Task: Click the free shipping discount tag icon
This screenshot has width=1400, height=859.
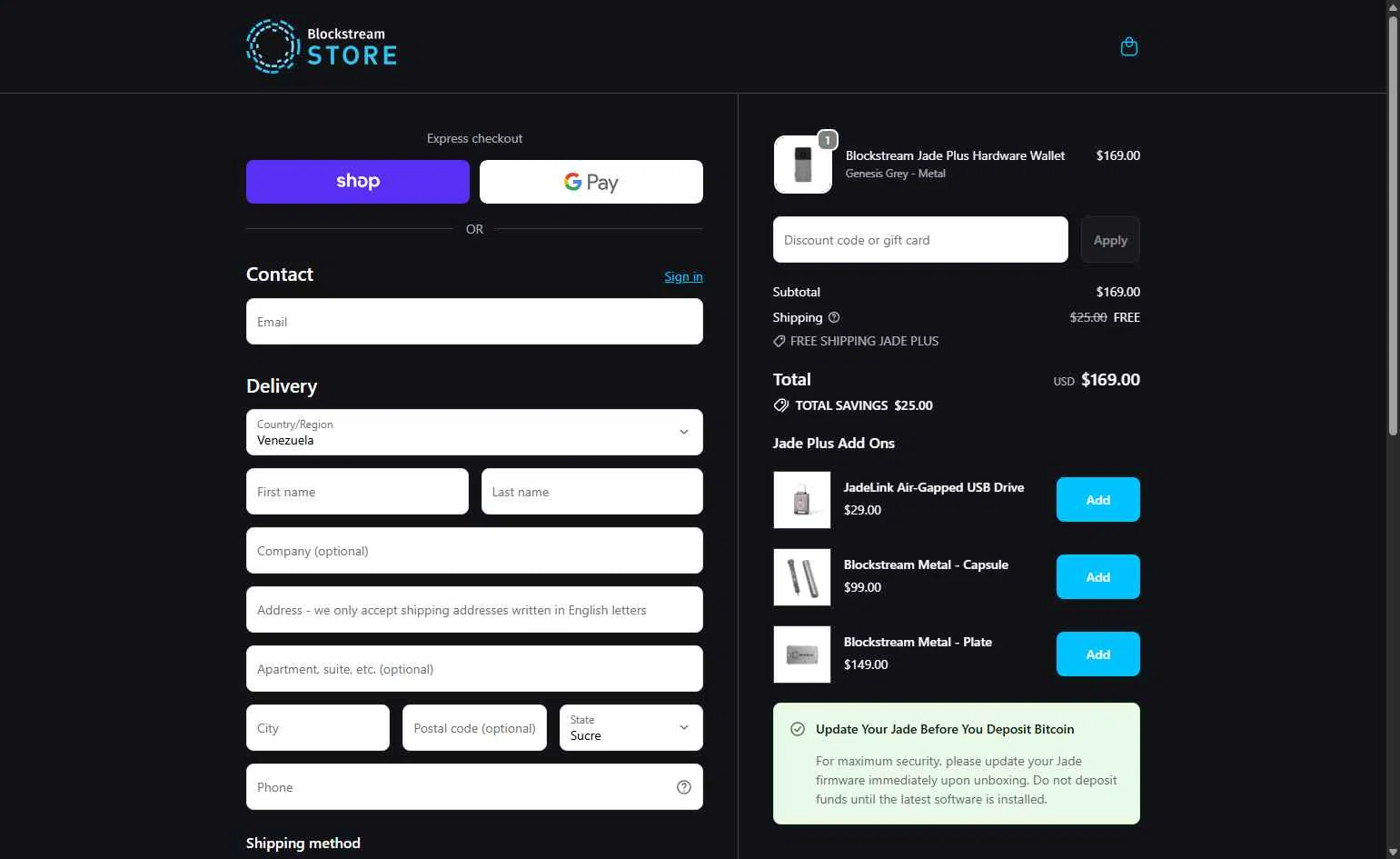Action: [x=779, y=341]
